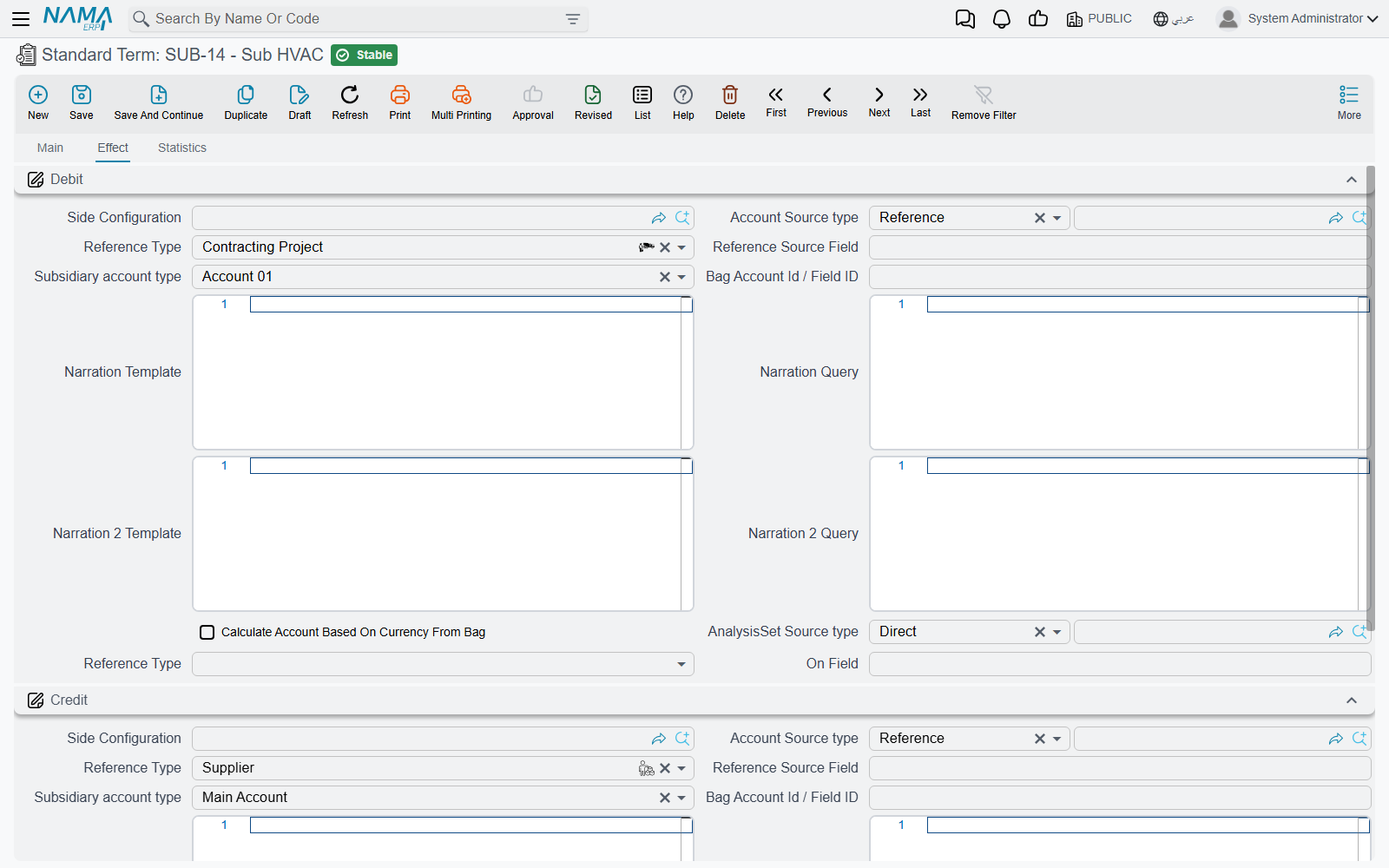Open search filter options icon

click(x=573, y=19)
